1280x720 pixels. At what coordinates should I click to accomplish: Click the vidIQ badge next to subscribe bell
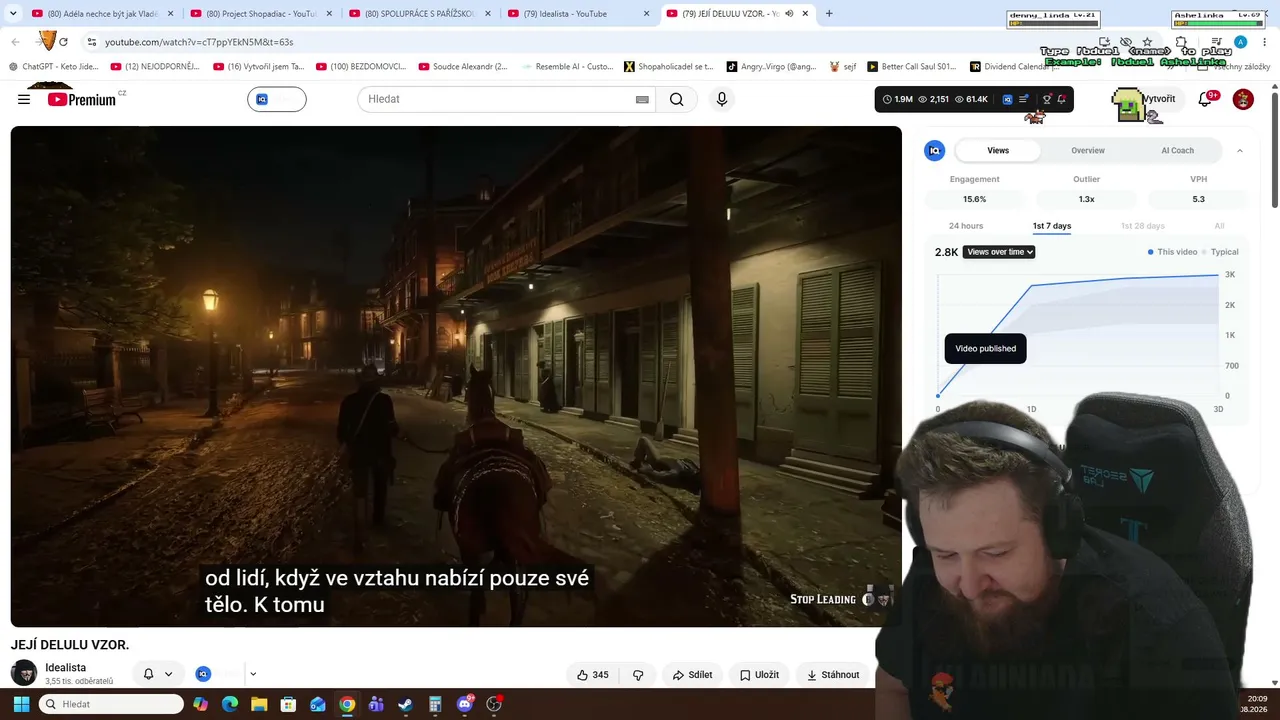click(x=203, y=674)
